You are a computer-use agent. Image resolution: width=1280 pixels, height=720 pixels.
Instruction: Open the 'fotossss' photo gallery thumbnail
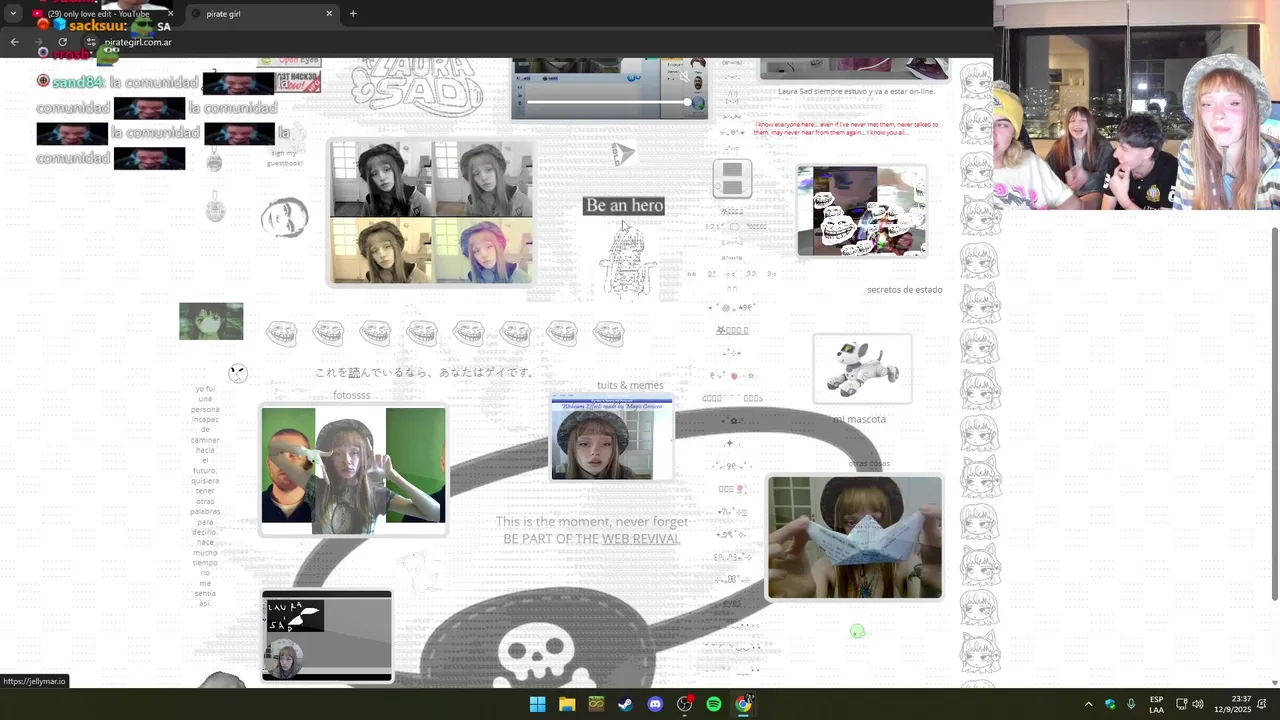353,470
